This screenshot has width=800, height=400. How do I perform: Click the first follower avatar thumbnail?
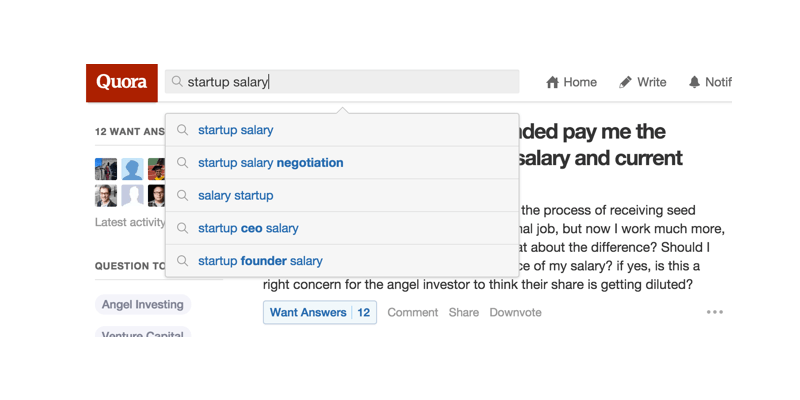pyautogui.click(x=106, y=168)
